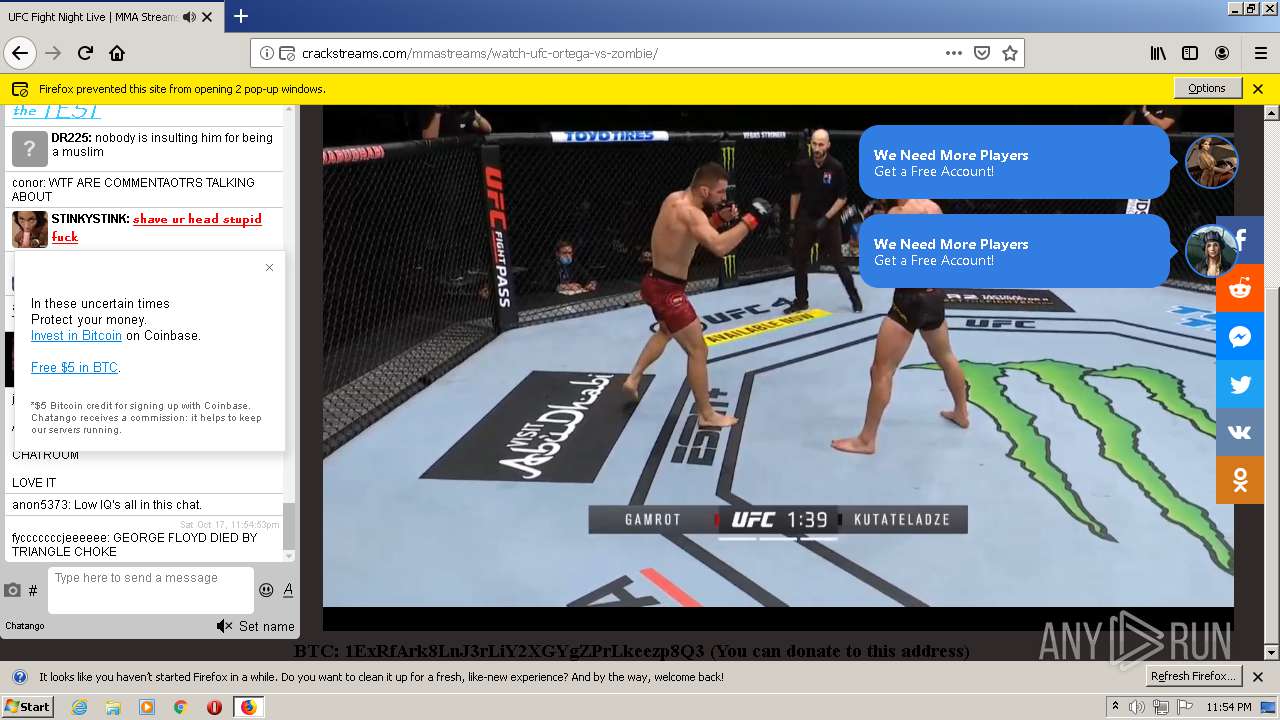Go back using the browser Back arrow

click(x=20, y=53)
